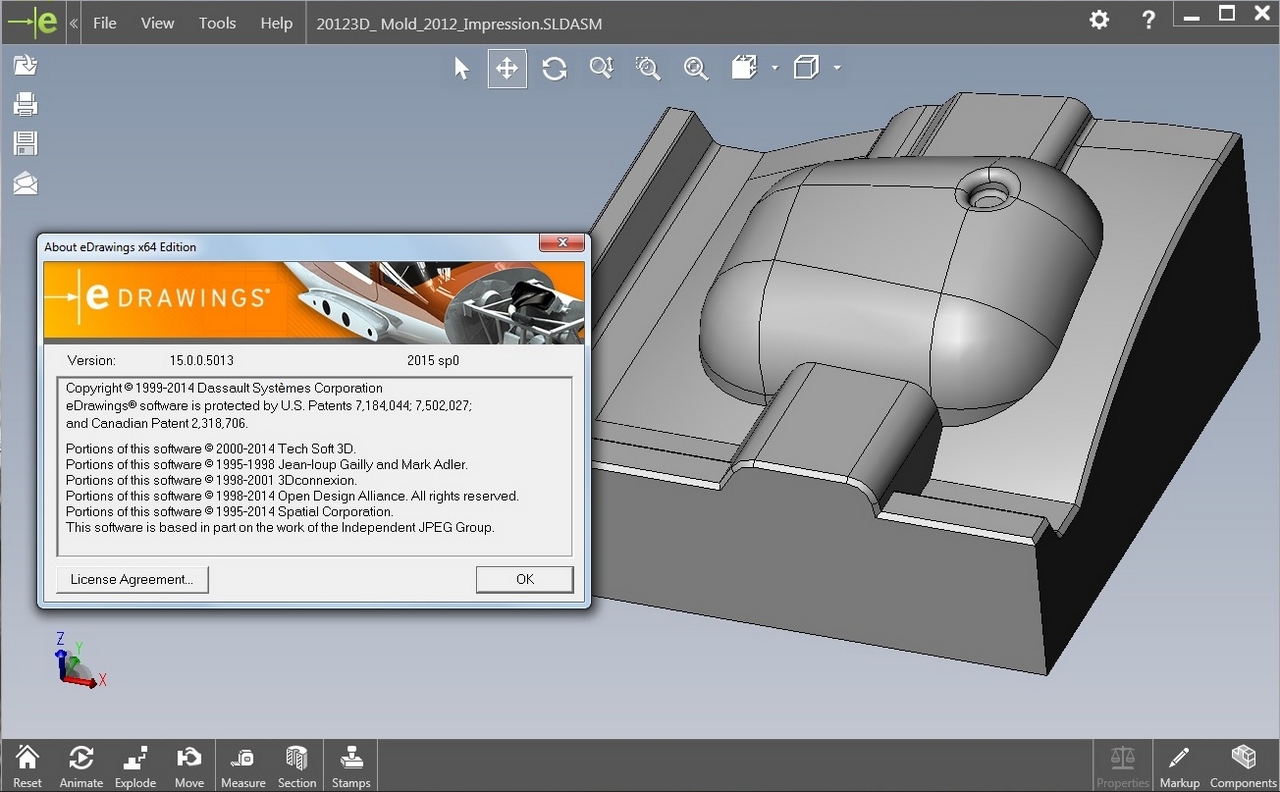Image resolution: width=1280 pixels, height=792 pixels.
Task: Activate the Pan tool
Action: pyautogui.click(x=507, y=68)
